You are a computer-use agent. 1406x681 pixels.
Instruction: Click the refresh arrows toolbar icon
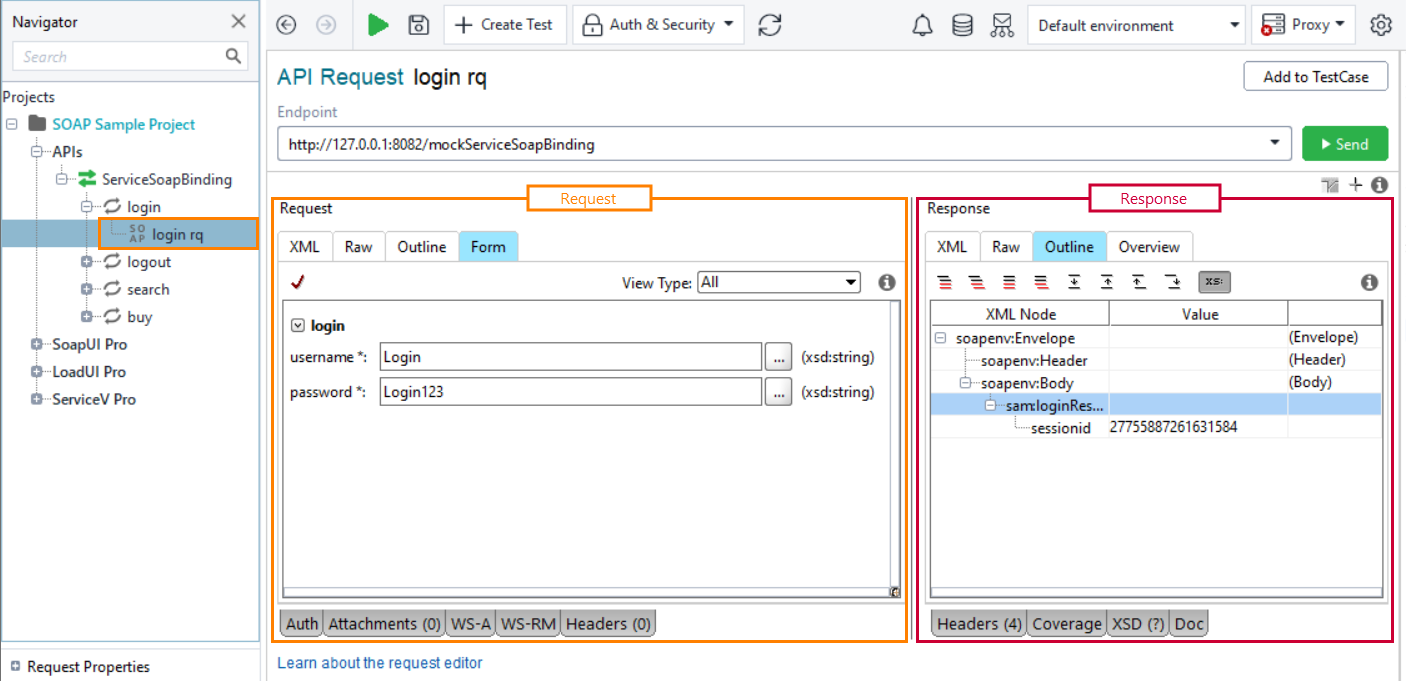770,25
